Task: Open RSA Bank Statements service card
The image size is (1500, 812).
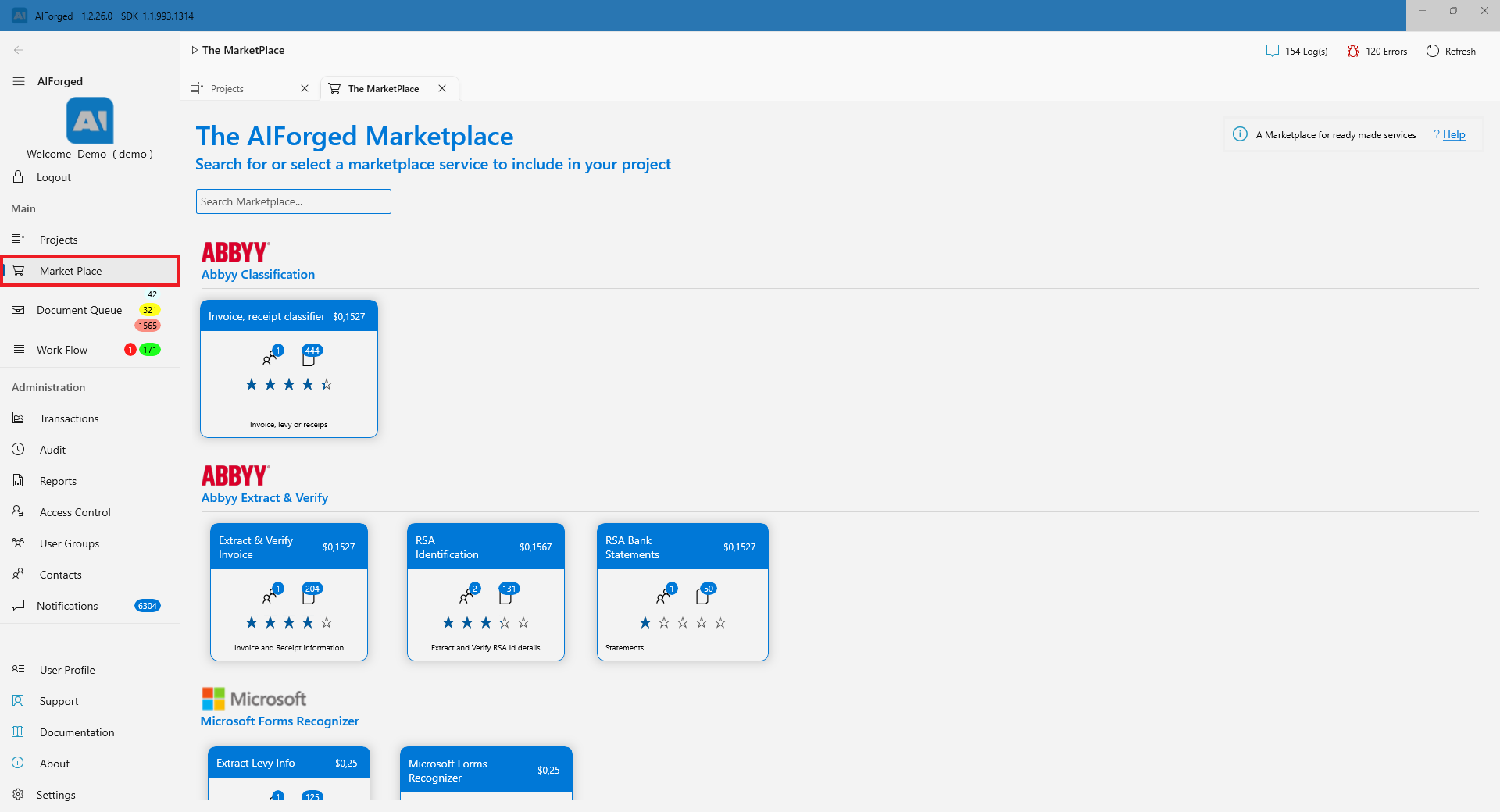Action: point(683,592)
